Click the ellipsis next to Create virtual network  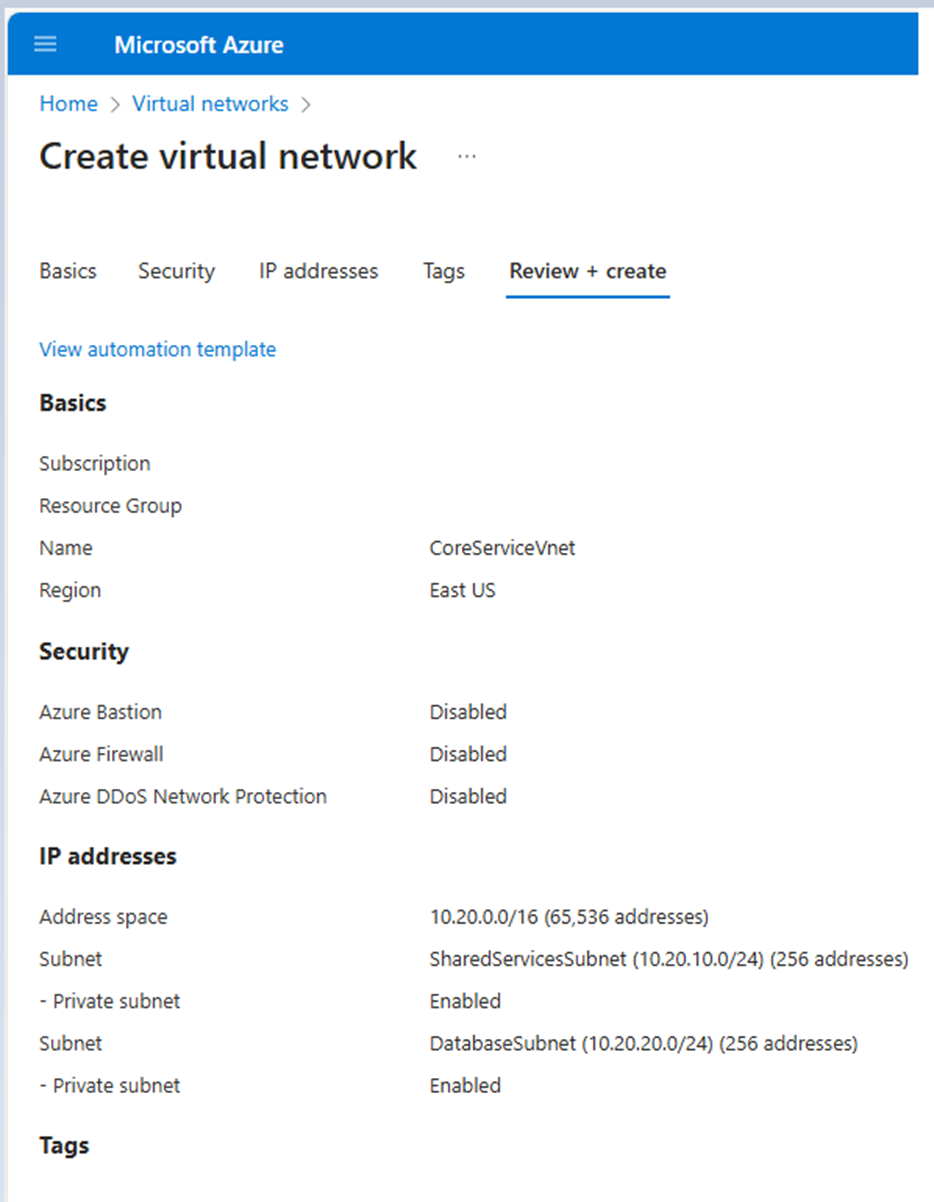pyautogui.click(x=466, y=156)
